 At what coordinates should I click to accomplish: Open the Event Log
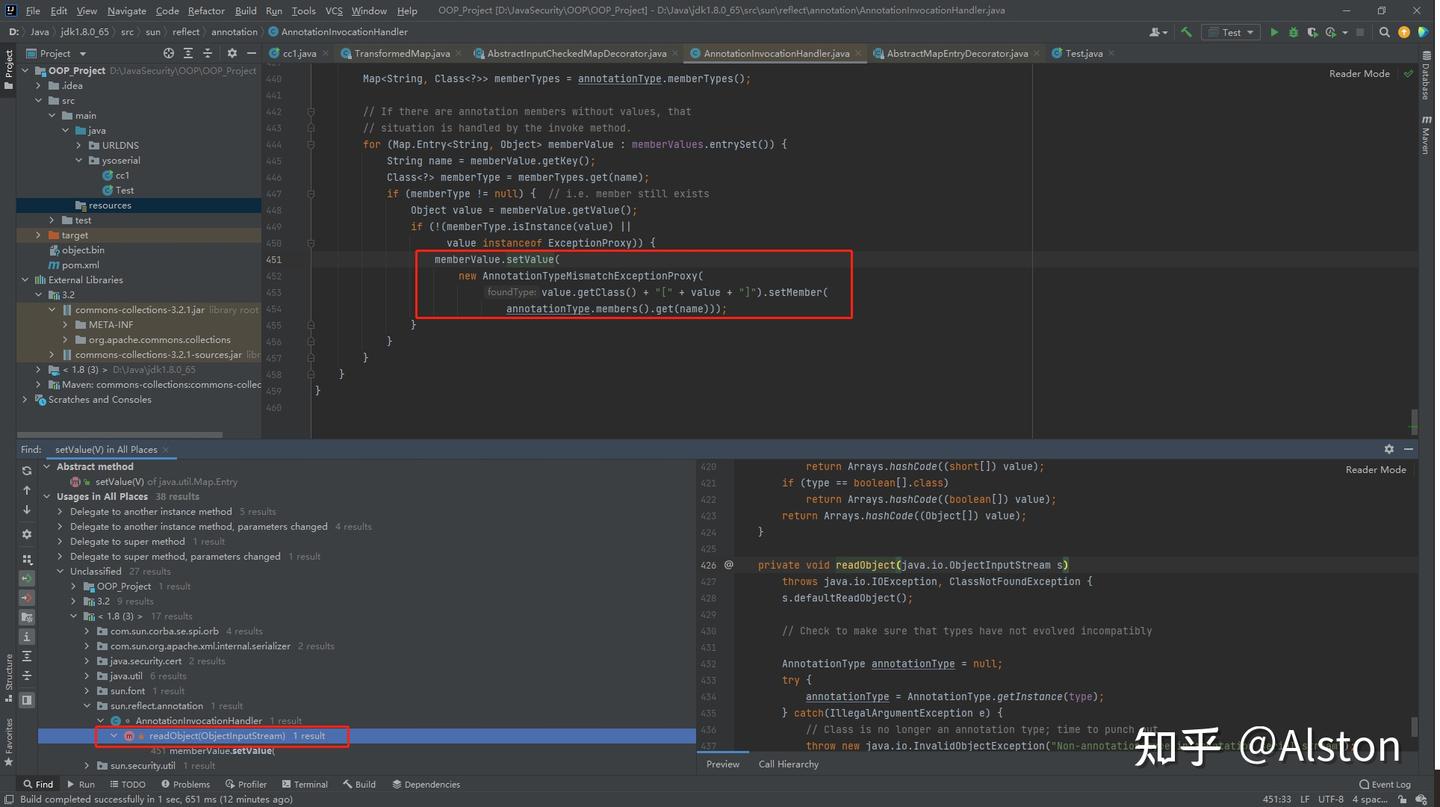pos(1385,784)
